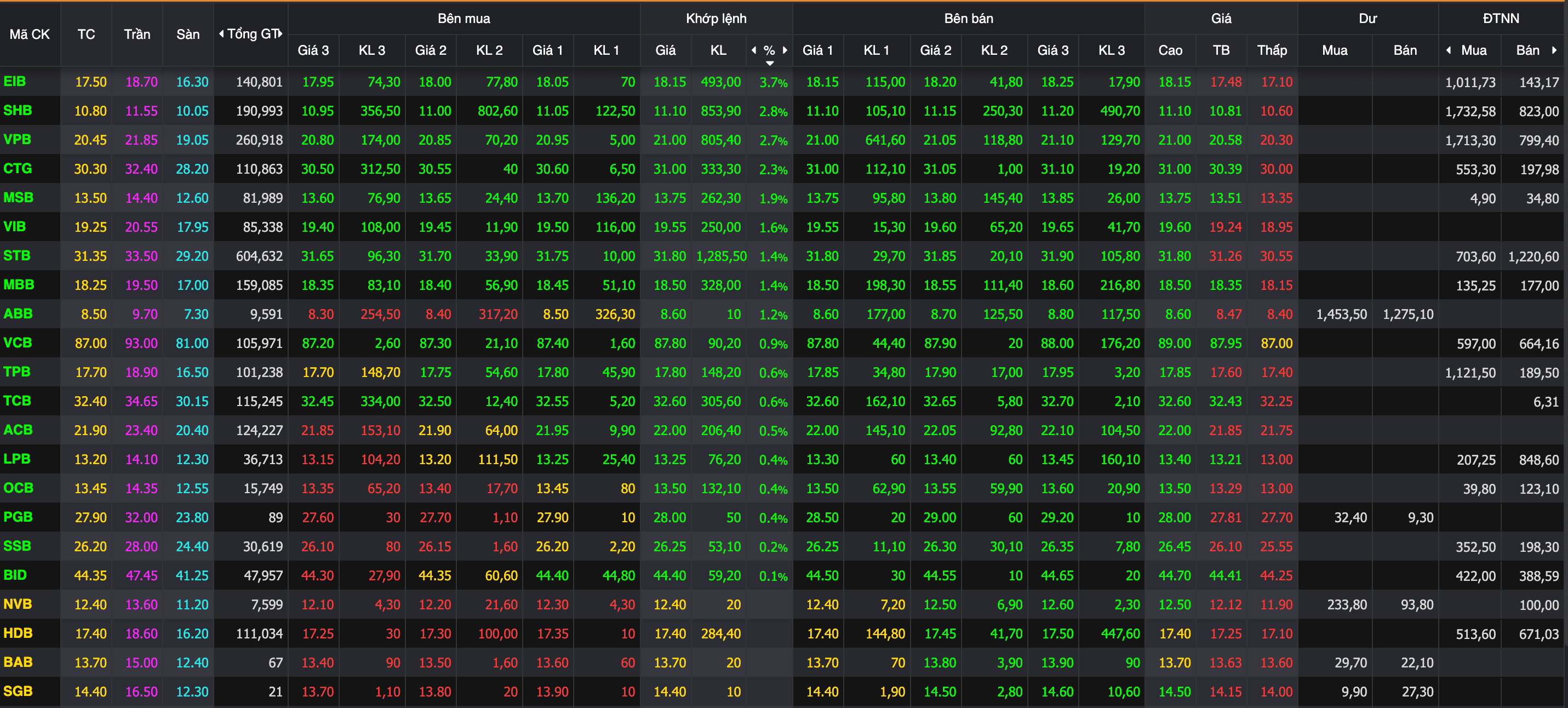Image resolution: width=1568 pixels, height=708 pixels.
Task: Select NVB surplus buy value 233,80
Action: pos(1347,604)
